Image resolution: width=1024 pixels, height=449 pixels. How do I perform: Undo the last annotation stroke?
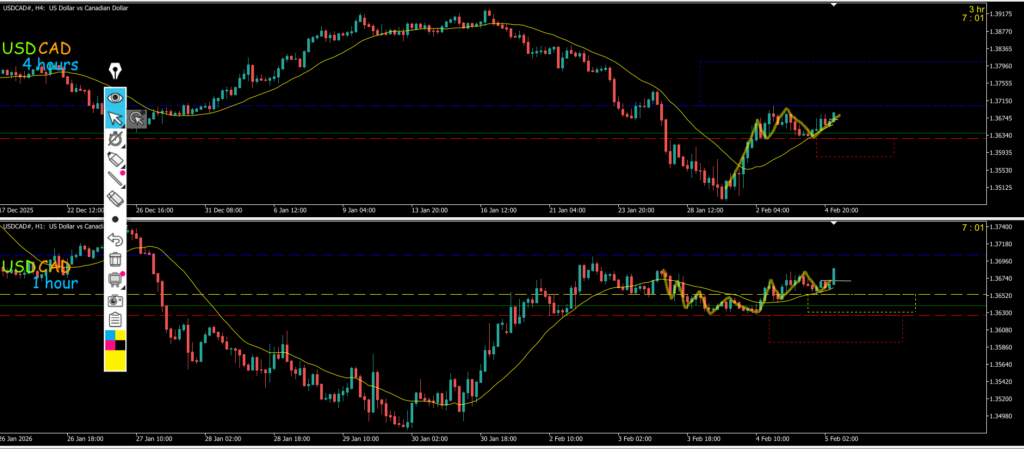116,240
